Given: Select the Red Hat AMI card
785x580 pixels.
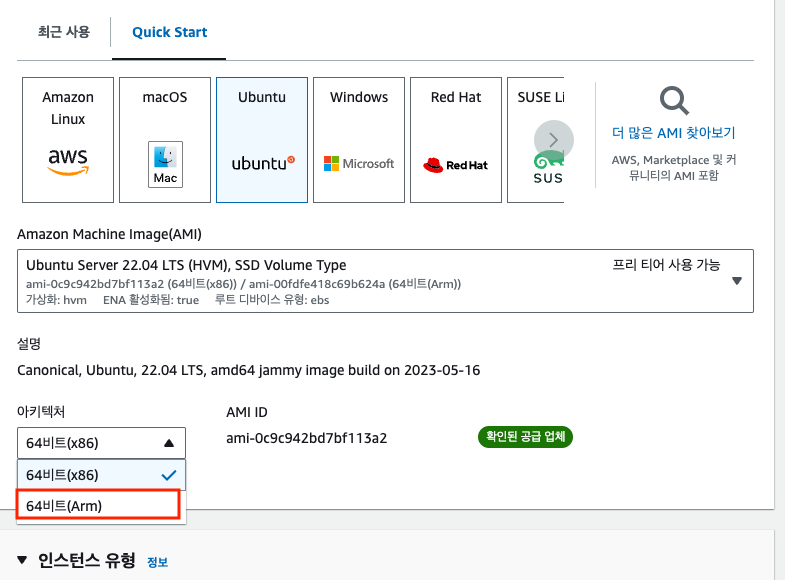Looking at the screenshot, I should point(456,140).
